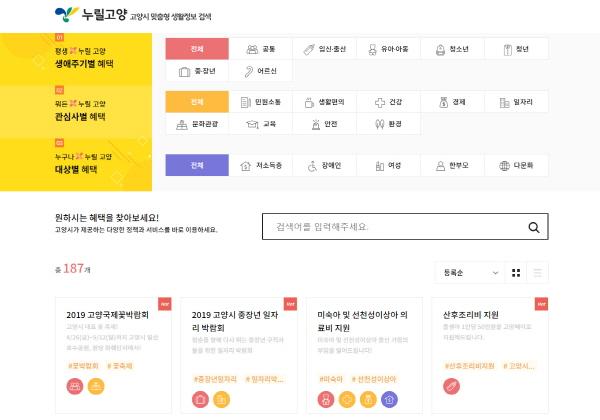Click the purple 전체 target button
The width and height of the screenshot is (600, 420).
pyautogui.click(x=196, y=165)
